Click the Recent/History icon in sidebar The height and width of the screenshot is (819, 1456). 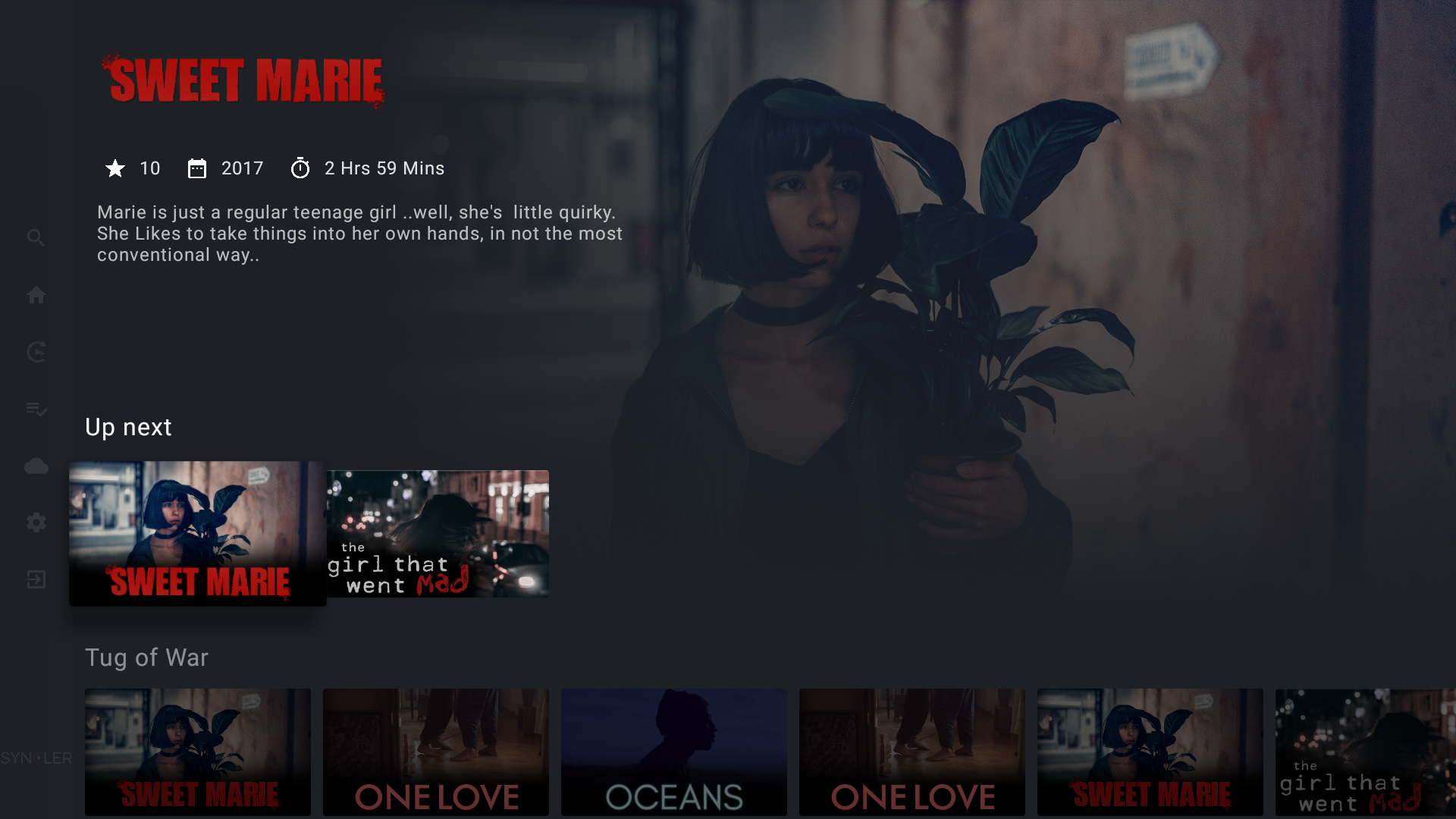pos(35,351)
